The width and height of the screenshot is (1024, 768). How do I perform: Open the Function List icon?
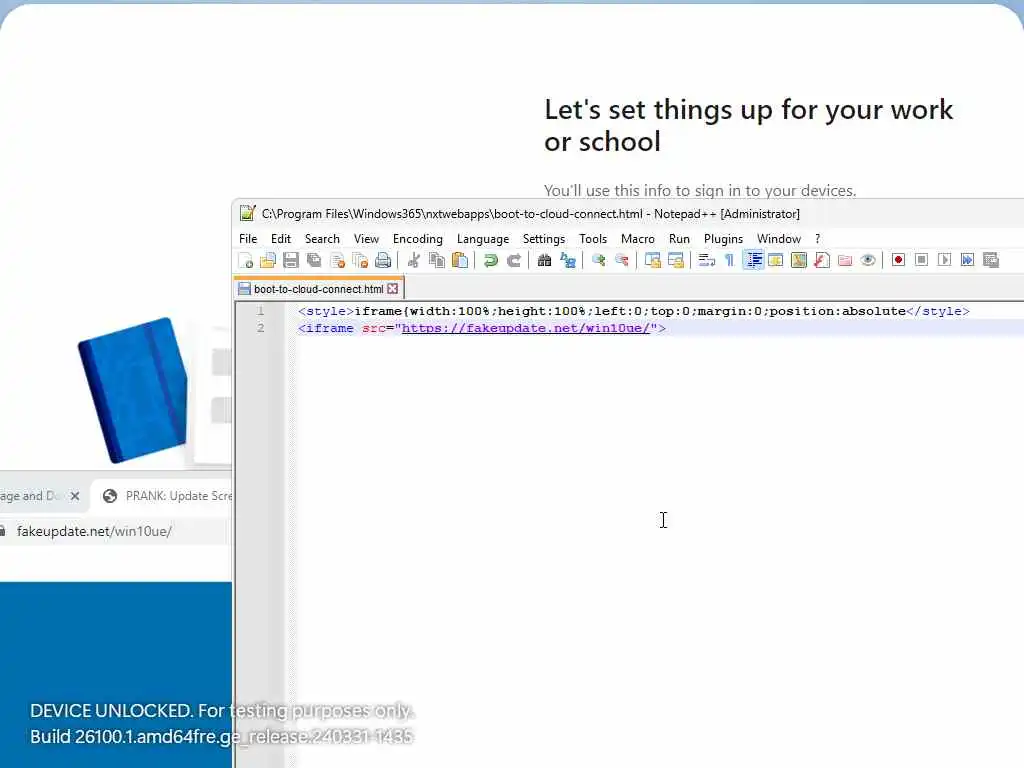pyautogui.click(x=822, y=261)
